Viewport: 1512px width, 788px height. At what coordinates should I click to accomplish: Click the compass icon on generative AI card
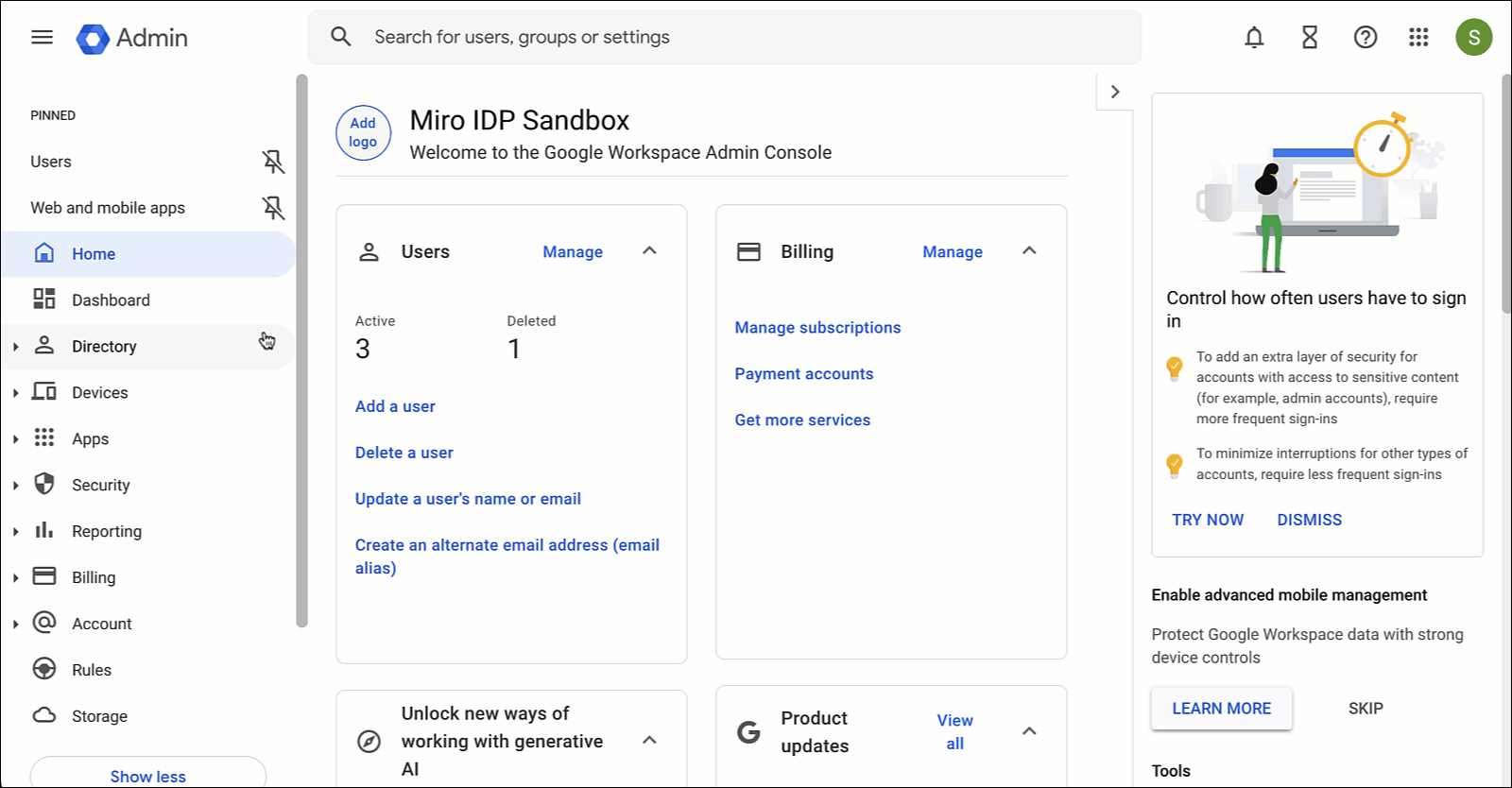click(369, 742)
